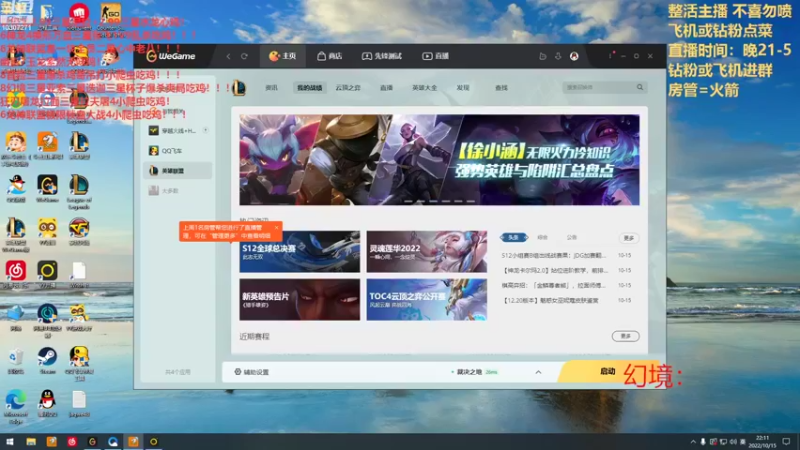Select 穿越火线 in the game sidebar
This screenshot has height=450, width=800.
coord(178,131)
